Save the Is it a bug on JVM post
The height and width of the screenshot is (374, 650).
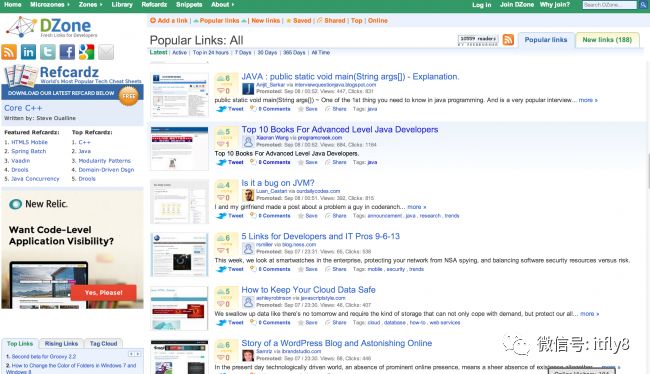[308, 216]
